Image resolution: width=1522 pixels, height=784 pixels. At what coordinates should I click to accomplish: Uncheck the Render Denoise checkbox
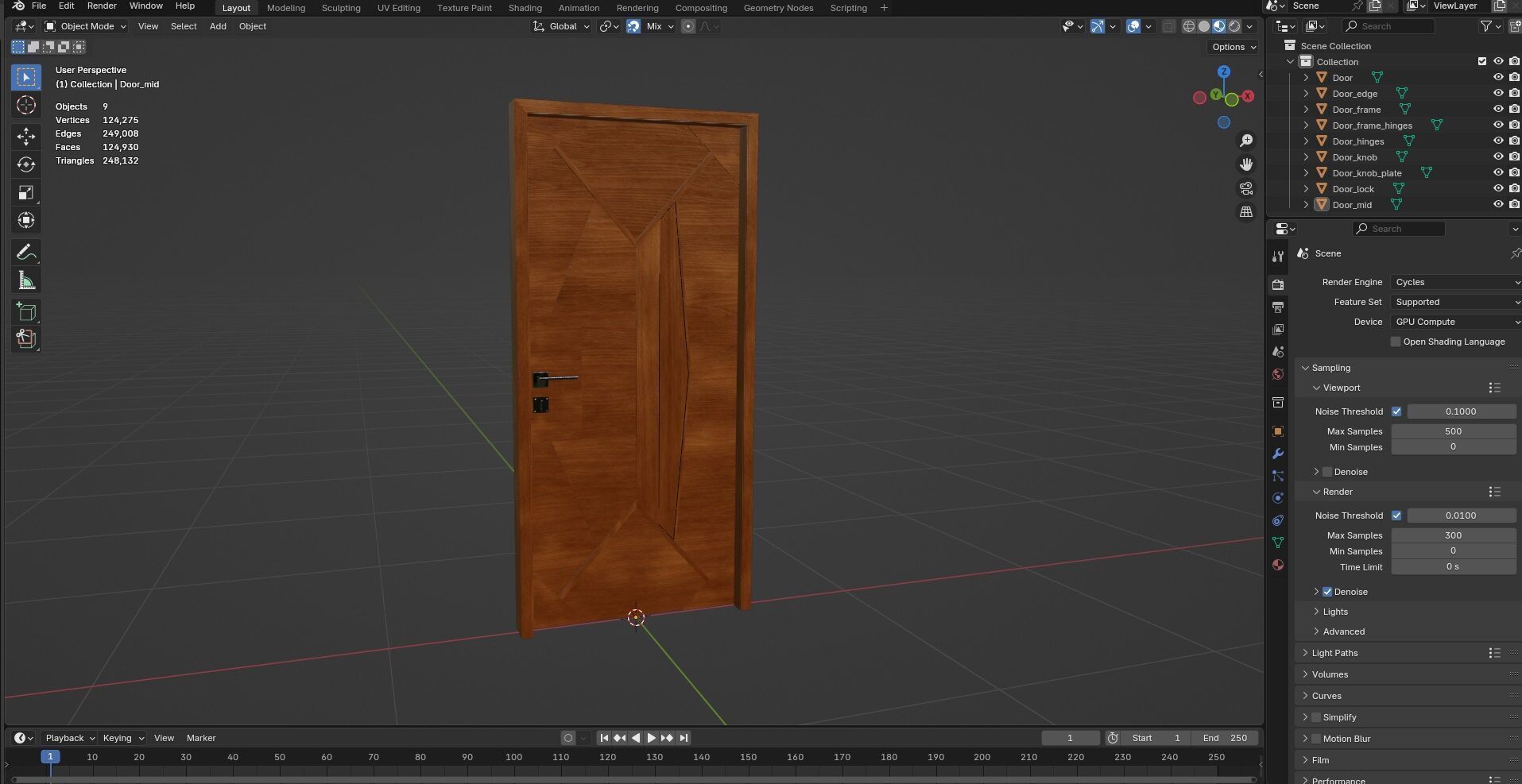(1326, 592)
